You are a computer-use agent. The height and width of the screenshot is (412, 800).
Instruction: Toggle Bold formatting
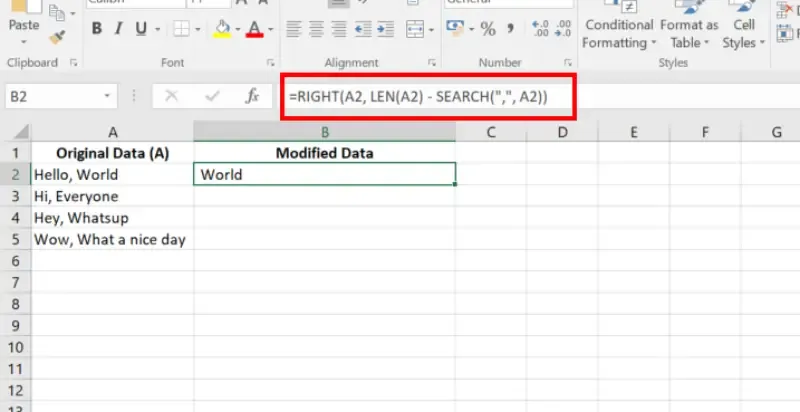(x=96, y=29)
